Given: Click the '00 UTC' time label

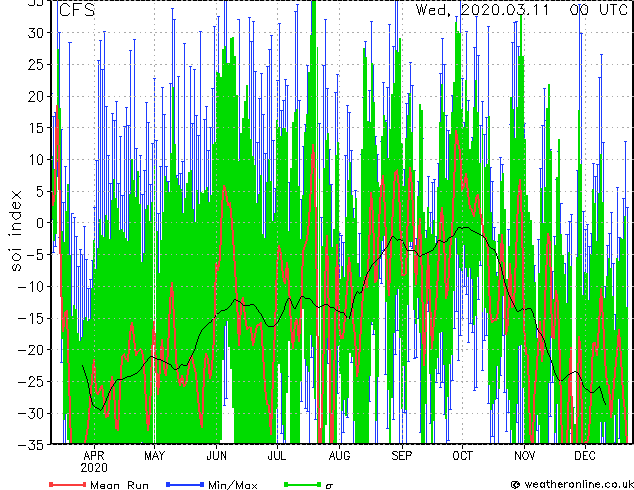Looking at the screenshot, I should 598,10.
